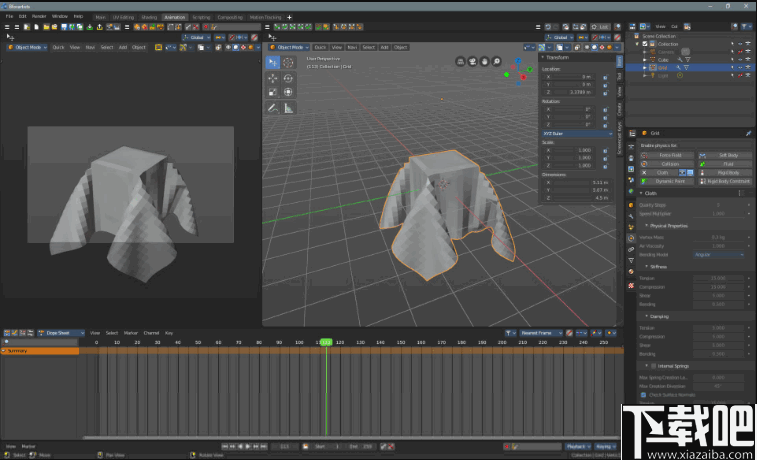The height and width of the screenshot is (460, 757).
Task: Toggle the Collection checkbox in the outliner
Action: point(645,44)
